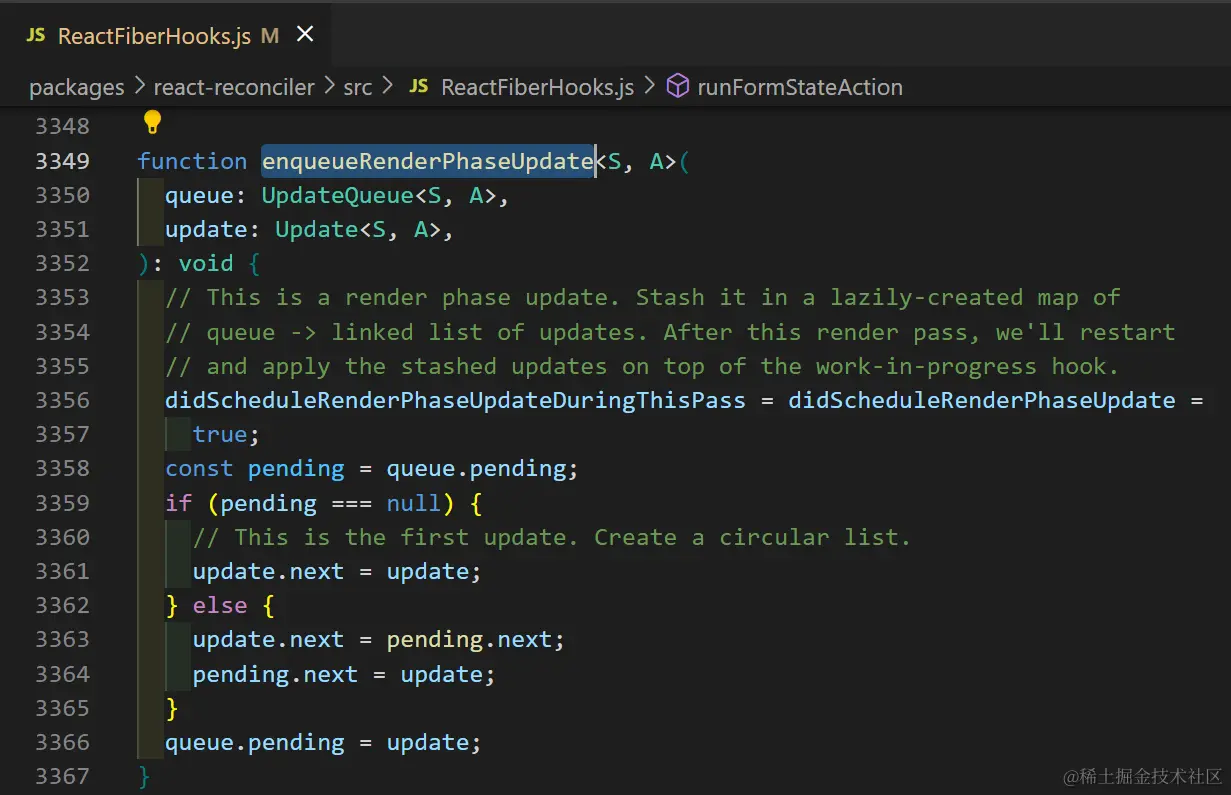Click 'null' on line 3359
Image resolution: width=1231 pixels, height=795 pixels.
click(x=414, y=503)
